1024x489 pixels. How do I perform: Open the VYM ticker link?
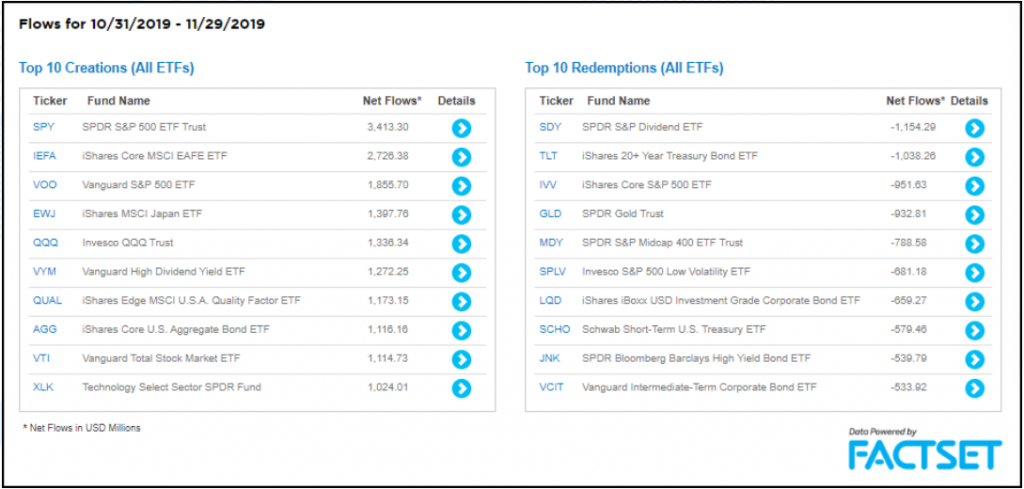tap(44, 271)
